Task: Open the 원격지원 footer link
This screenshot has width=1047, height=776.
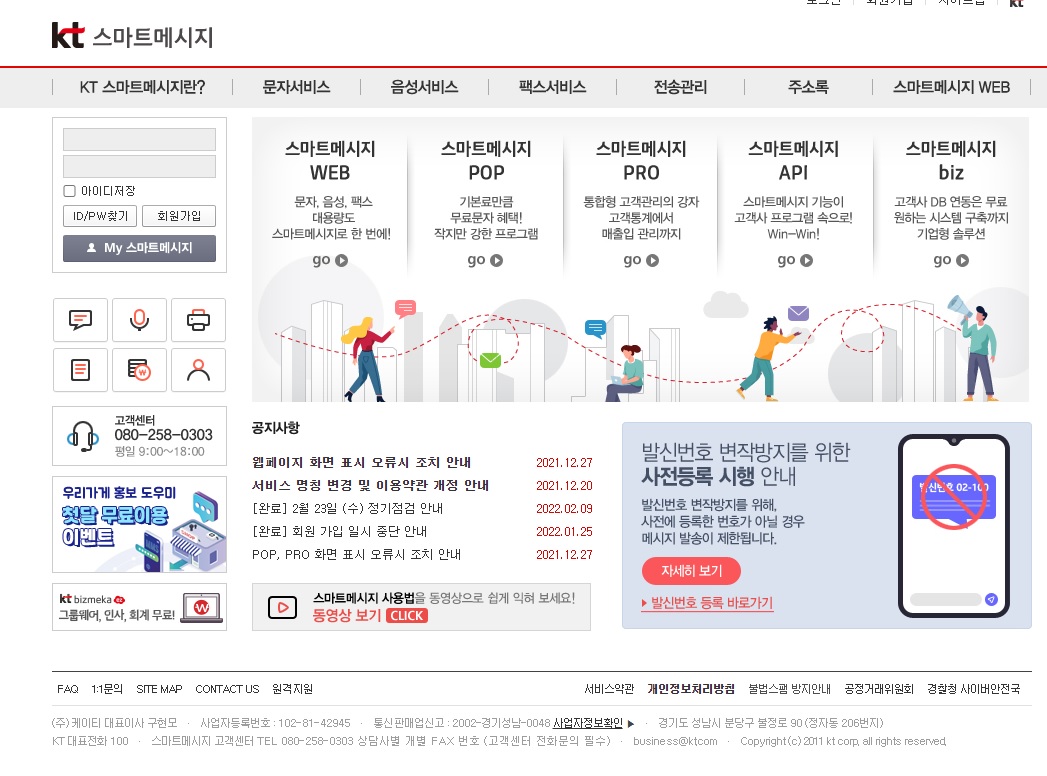Action: pyautogui.click(x=292, y=689)
